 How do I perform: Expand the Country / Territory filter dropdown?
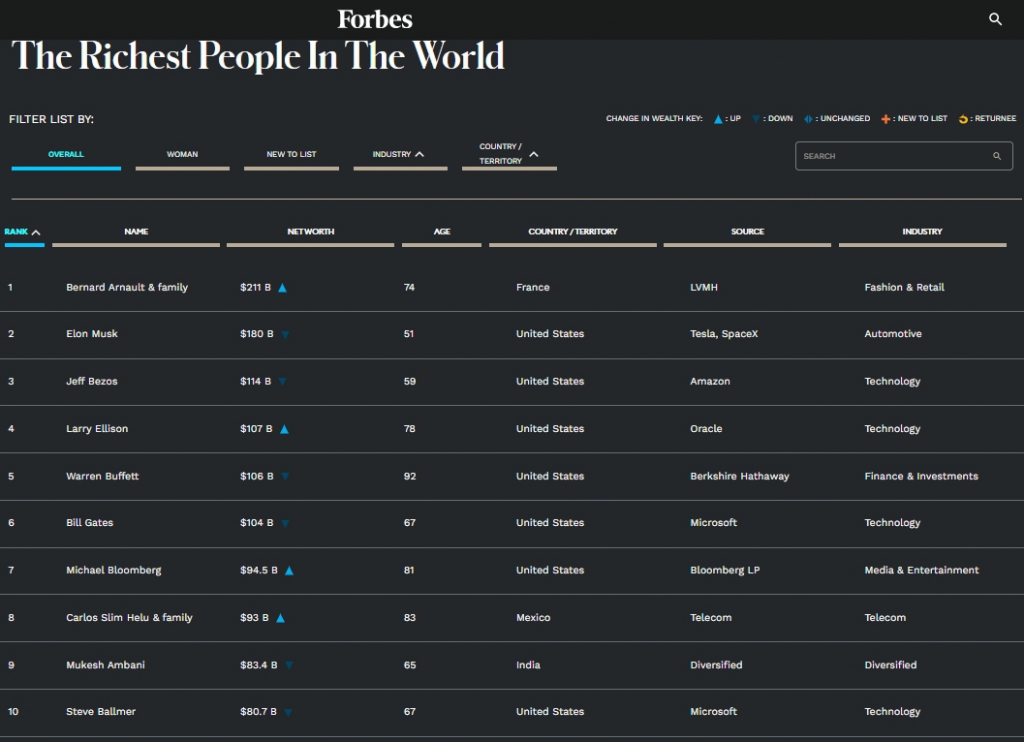(x=509, y=154)
